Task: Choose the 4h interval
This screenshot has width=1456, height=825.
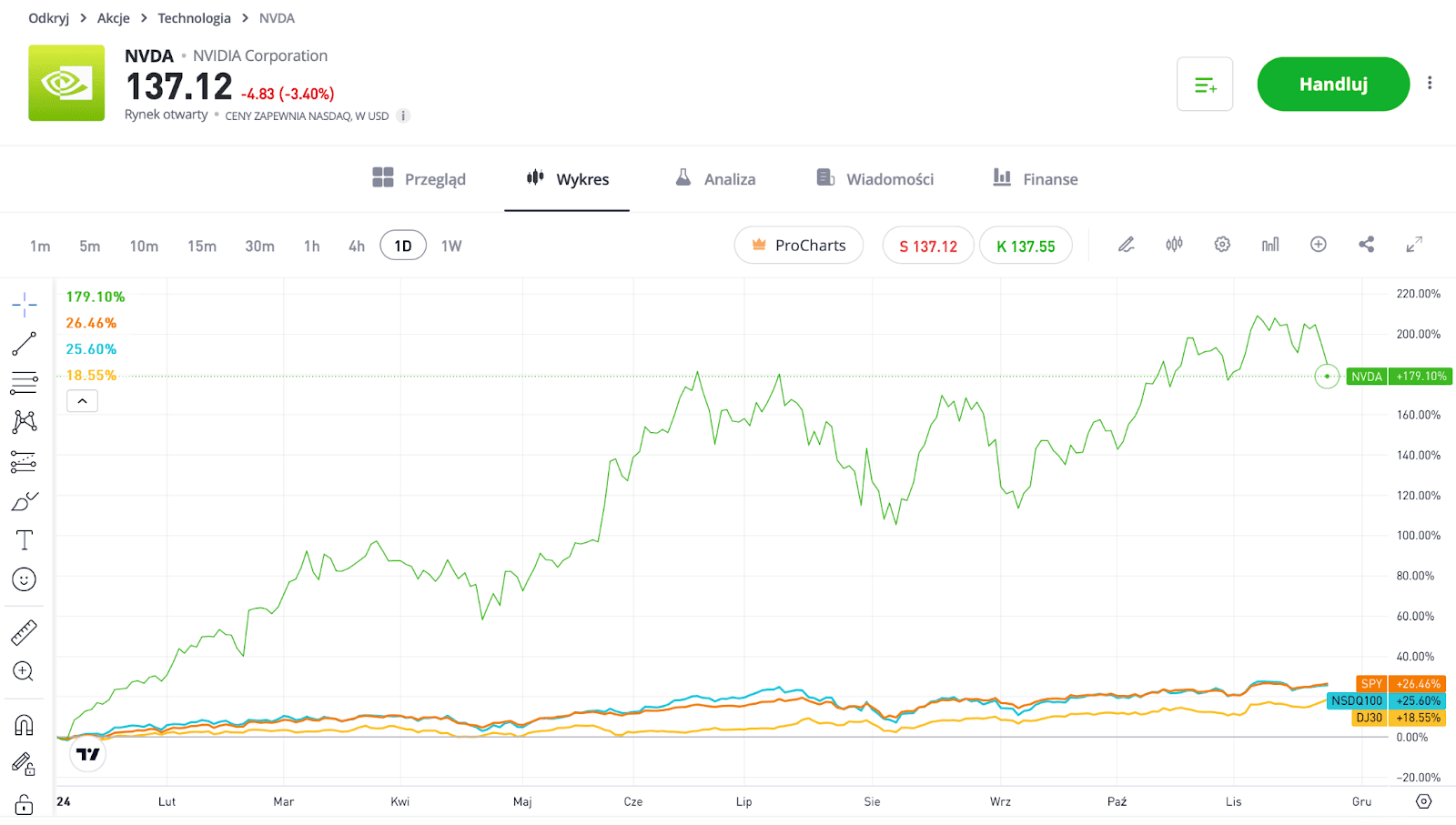Action: coord(357,246)
